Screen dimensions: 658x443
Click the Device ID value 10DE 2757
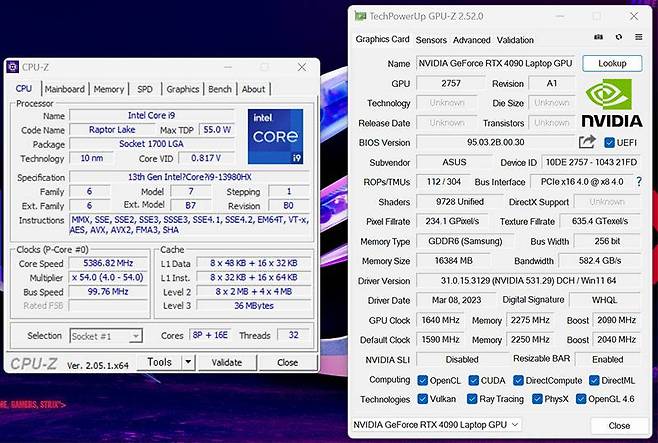point(591,162)
